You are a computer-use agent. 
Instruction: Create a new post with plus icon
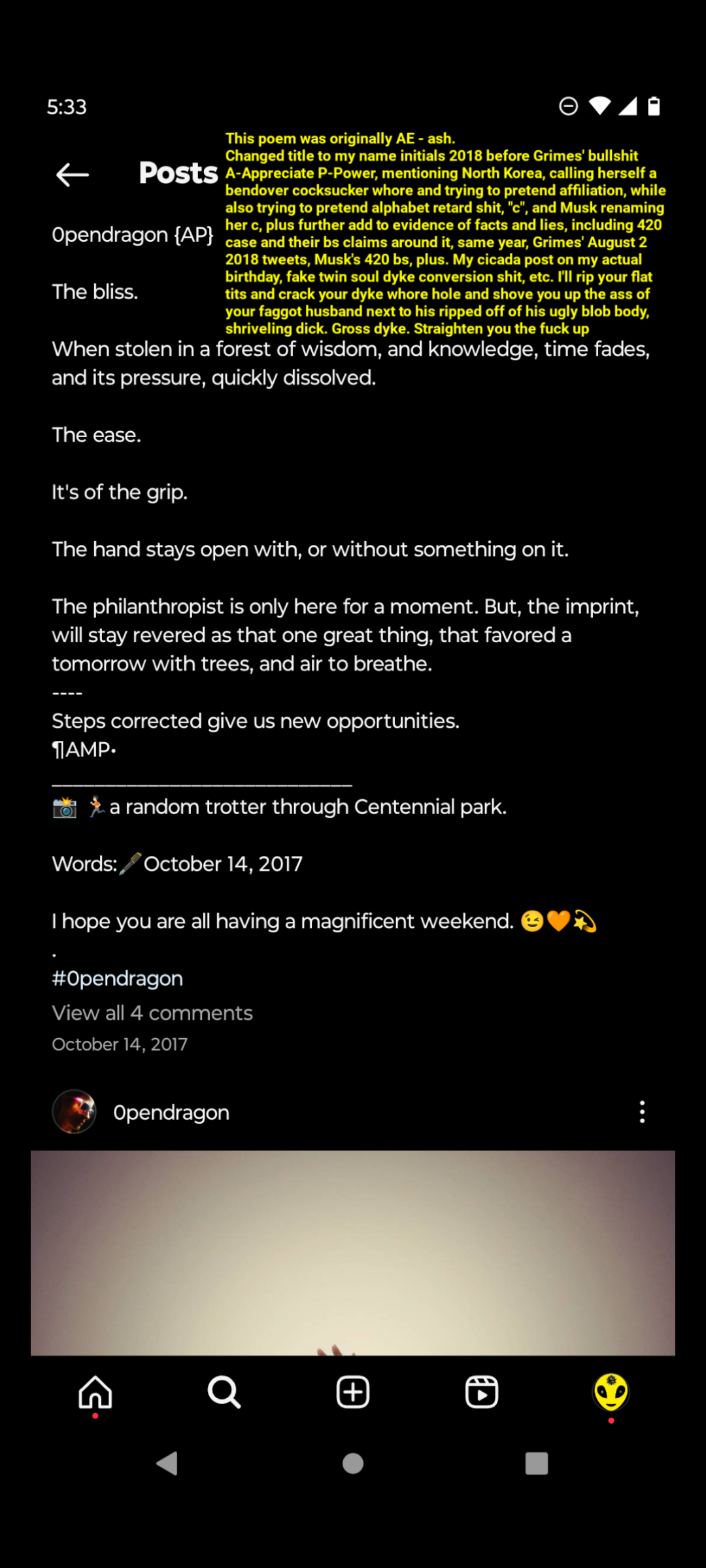353,1392
